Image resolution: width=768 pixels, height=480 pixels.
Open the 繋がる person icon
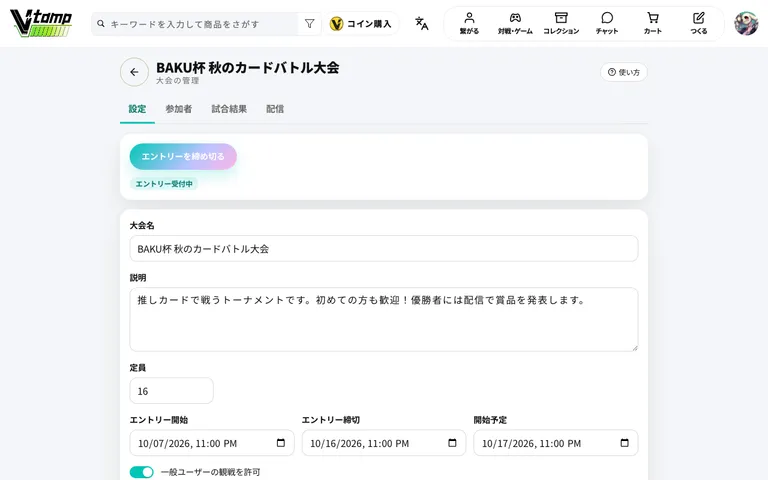pos(469,18)
